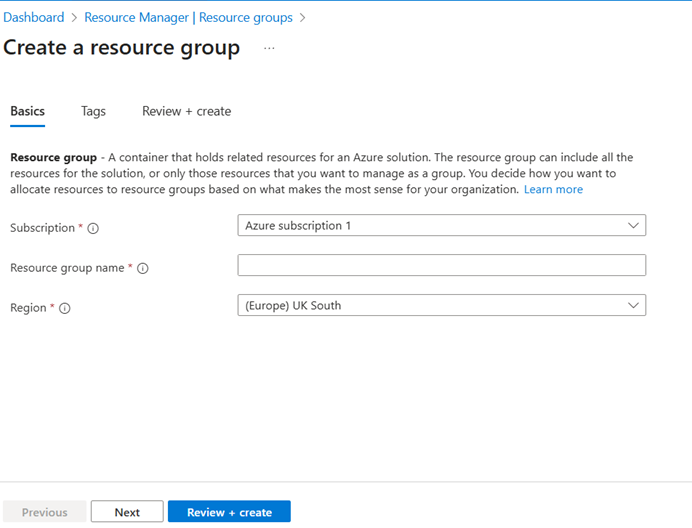The height and width of the screenshot is (528, 692).
Task: Focus the Resource group name text field
Action: click(x=441, y=265)
